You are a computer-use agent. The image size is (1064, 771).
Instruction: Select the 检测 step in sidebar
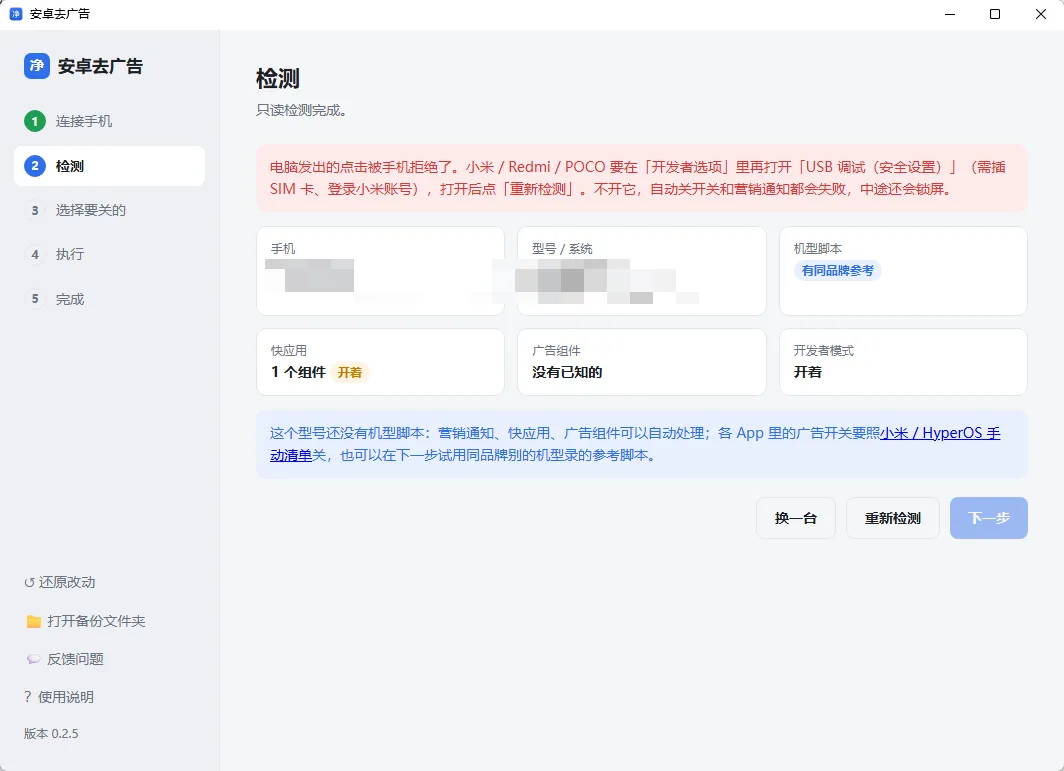tap(109, 166)
